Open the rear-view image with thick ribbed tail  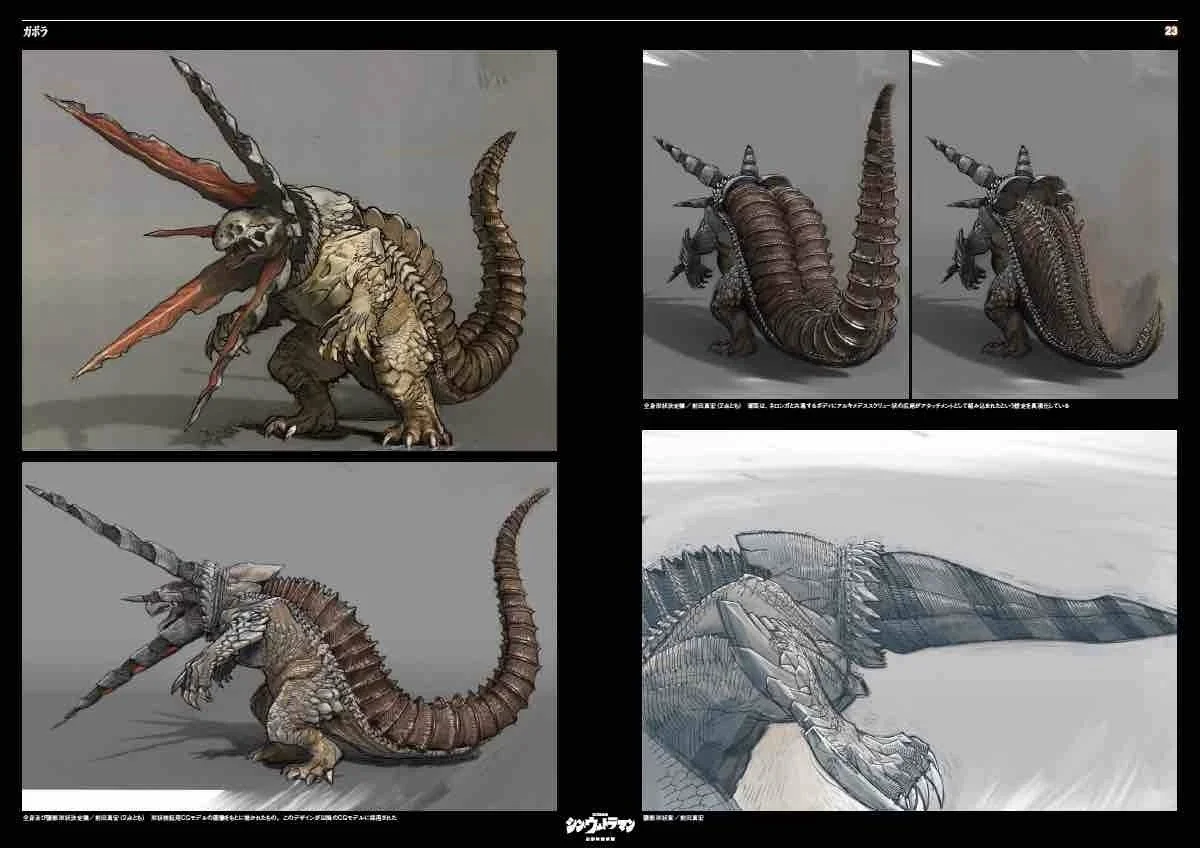[x=775, y=224]
